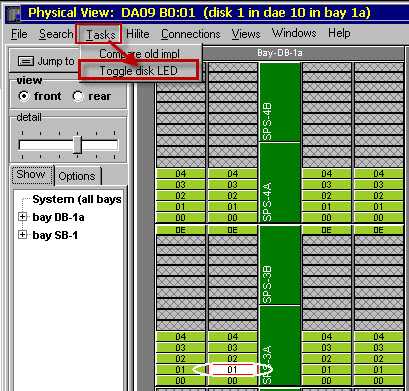Viewport: 409px width, 391px height.
Task: Select disk 04 in leftmost column beside SPS-4A
Action: (181, 174)
